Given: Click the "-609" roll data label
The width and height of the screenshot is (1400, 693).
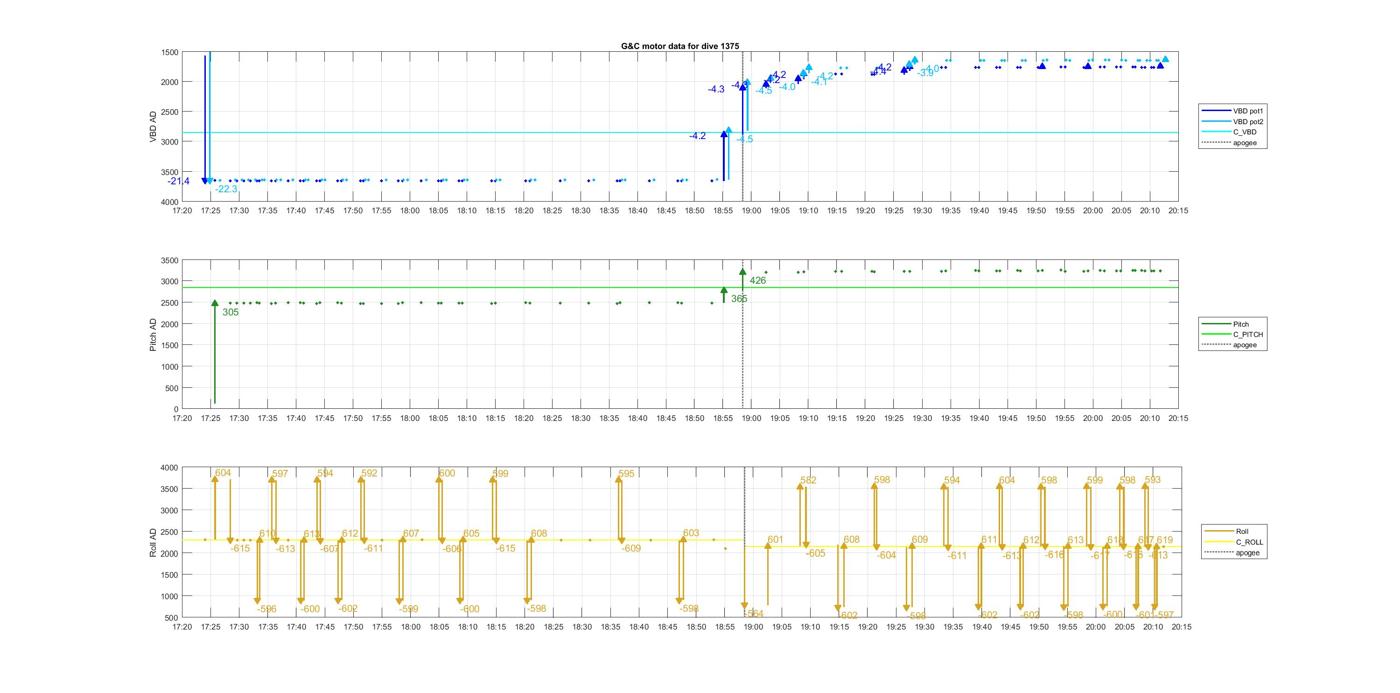Looking at the screenshot, I should click(x=630, y=549).
